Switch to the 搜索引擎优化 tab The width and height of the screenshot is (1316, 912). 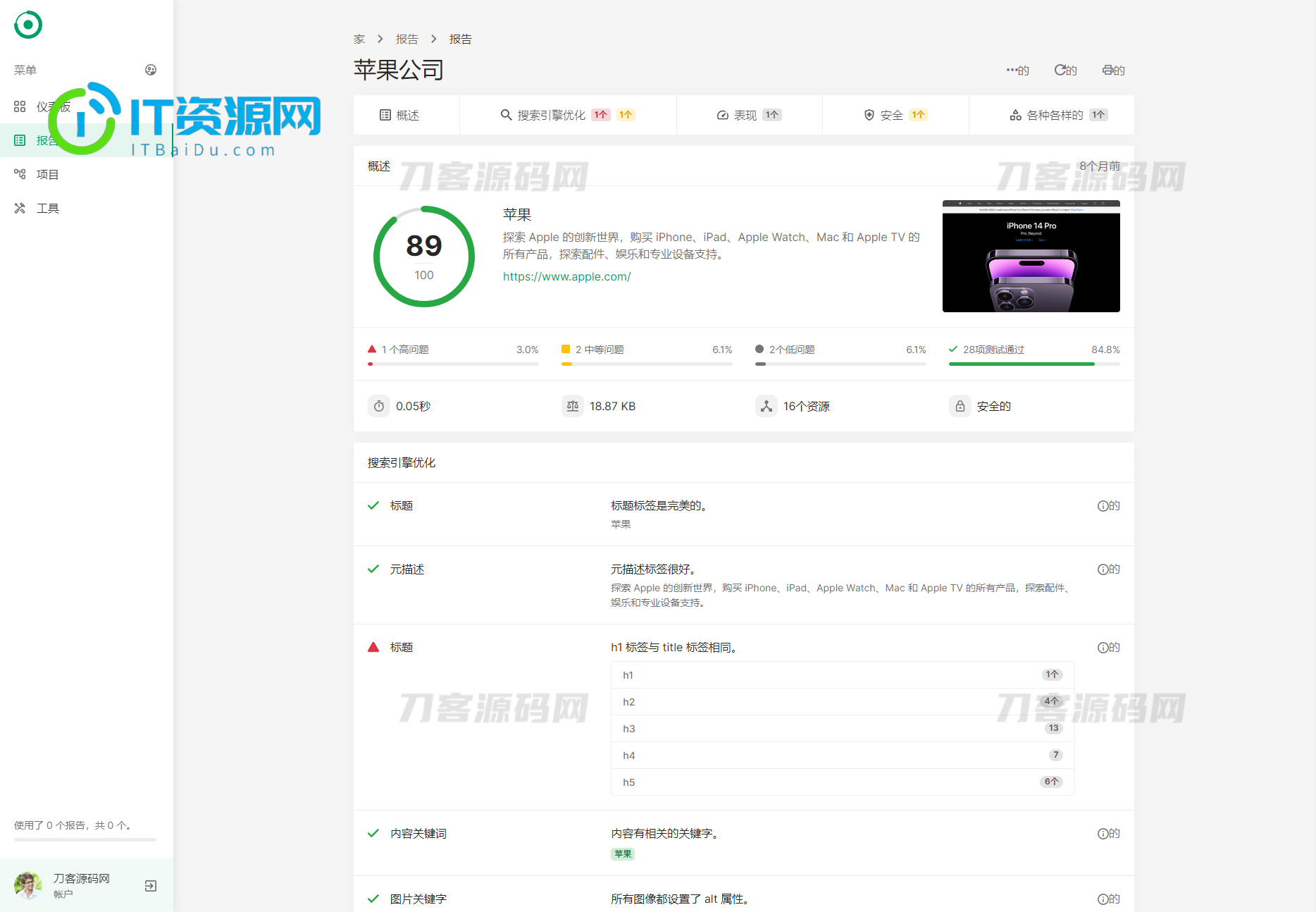pos(568,115)
